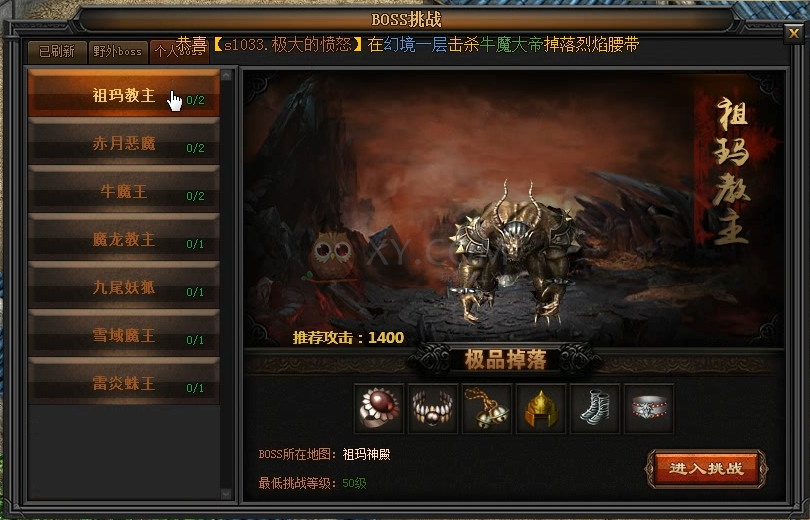The width and height of the screenshot is (810, 520).
Task: Click the boss list scrollbar up arrow
Action: pos(226,75)
